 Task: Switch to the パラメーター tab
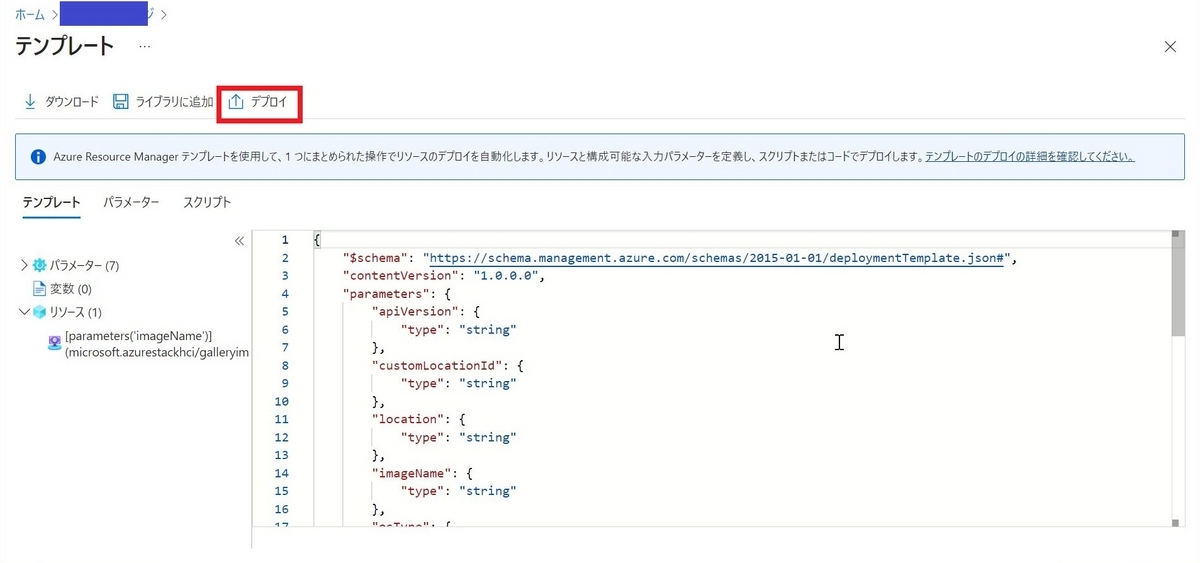coord(131,202)
